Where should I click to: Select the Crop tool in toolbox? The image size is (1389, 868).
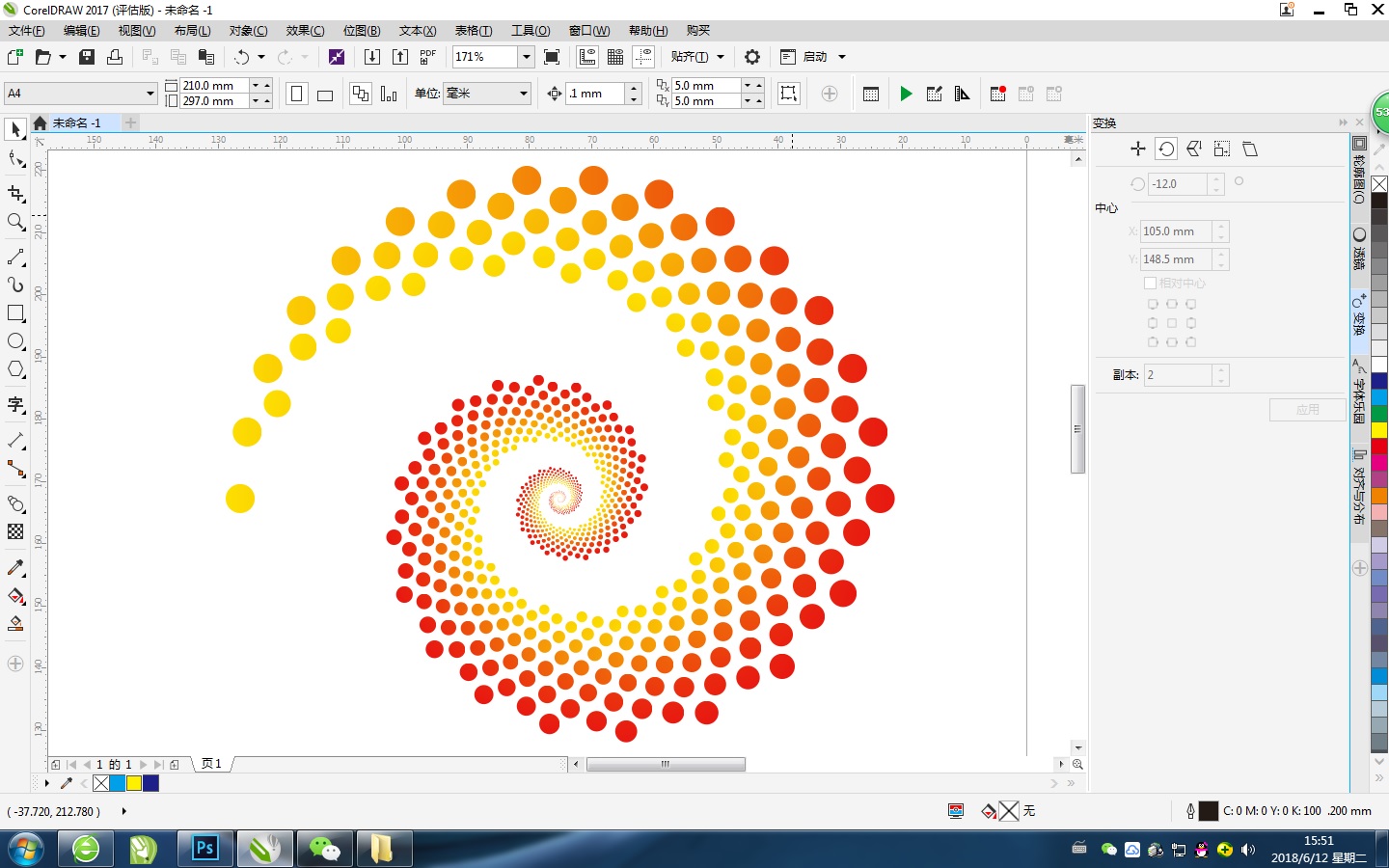15,194
